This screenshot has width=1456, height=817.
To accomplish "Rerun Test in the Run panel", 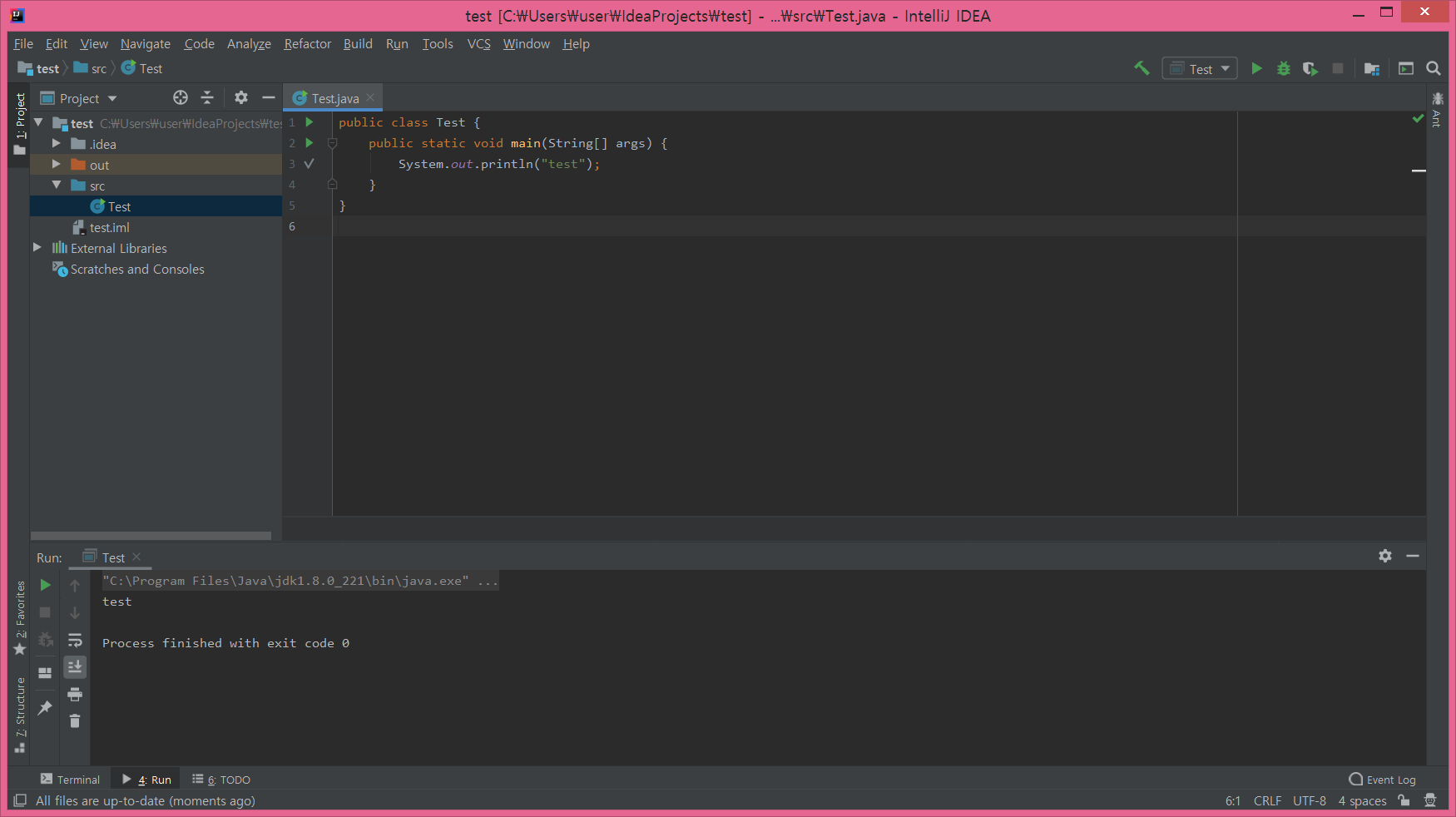I will (x=46, y=585).
